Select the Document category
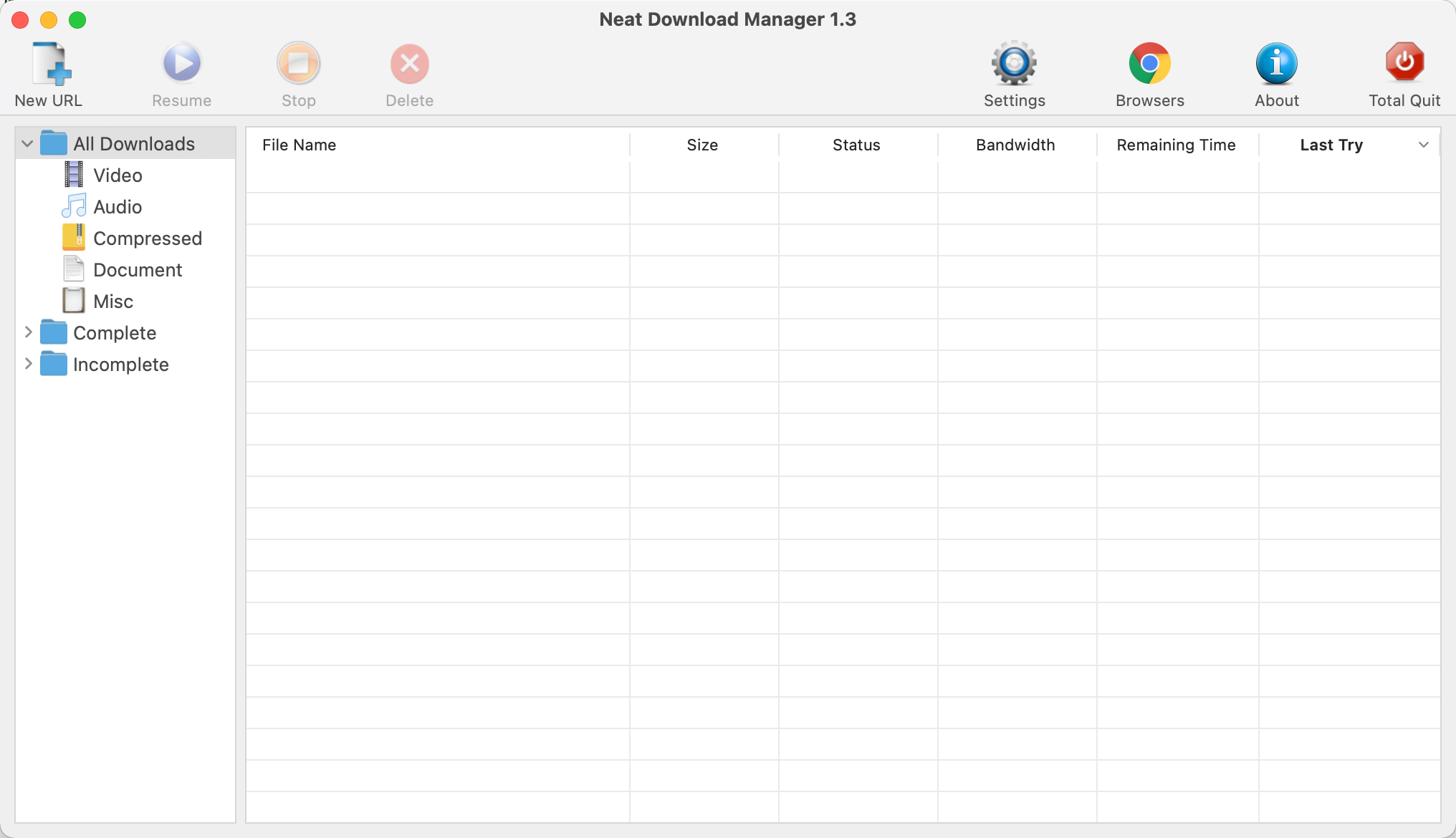1456x838 pixels. tap(138, 270)
